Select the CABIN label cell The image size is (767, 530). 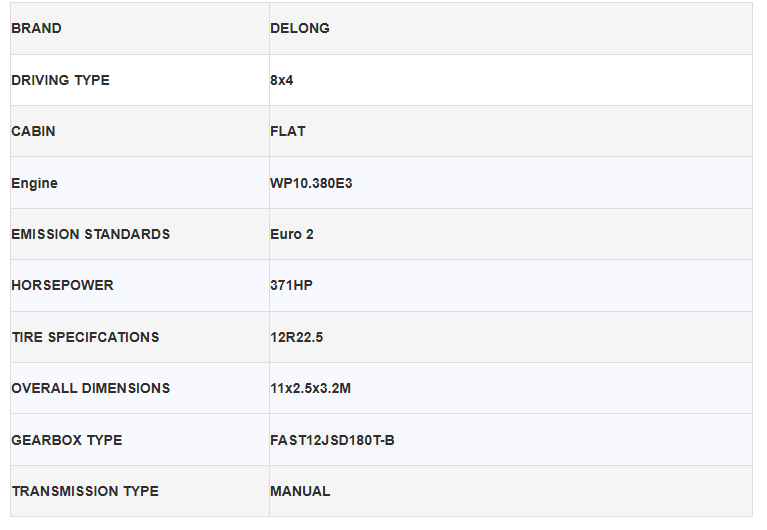coord(33,131)
